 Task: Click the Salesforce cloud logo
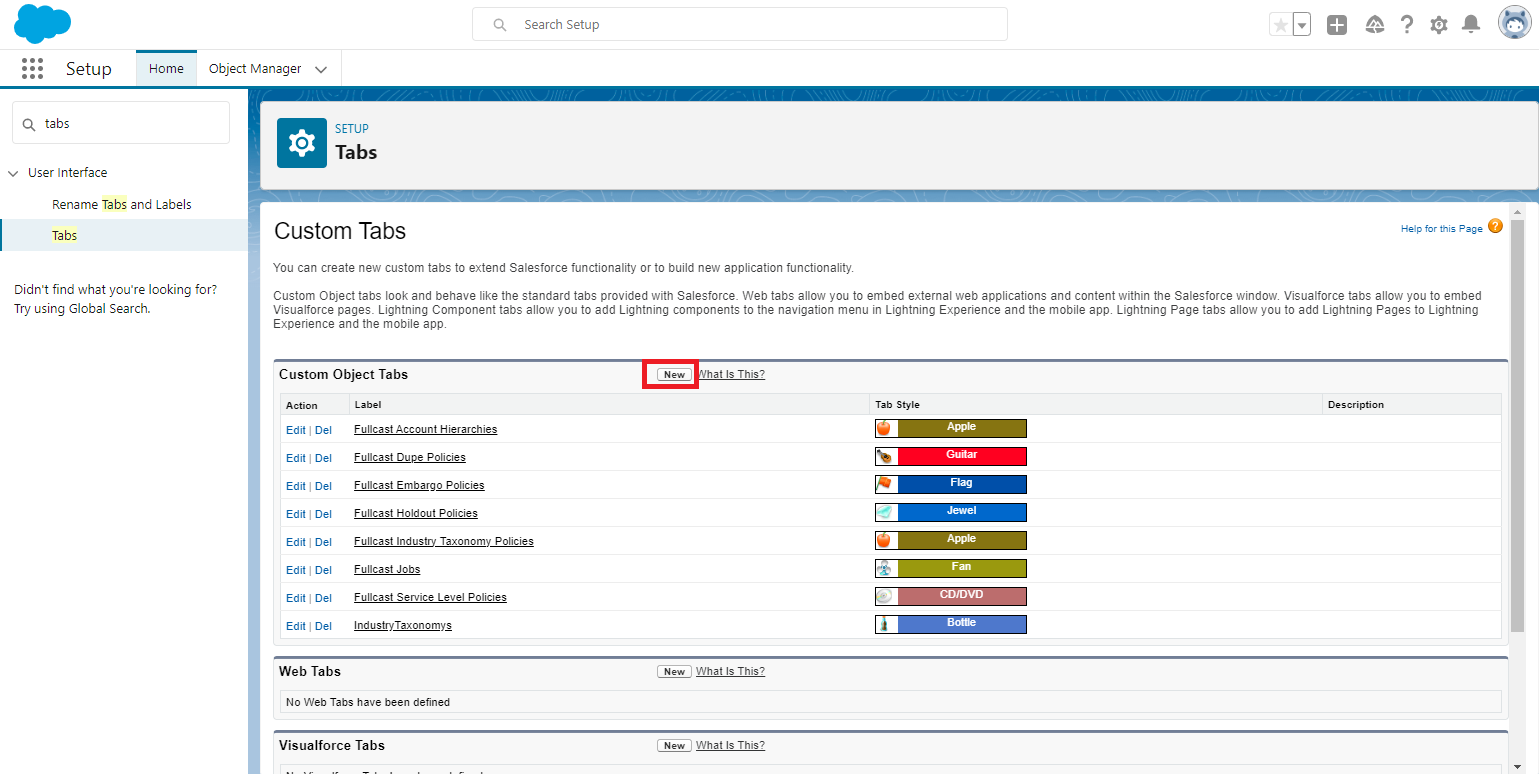click(x=42, y=24)
